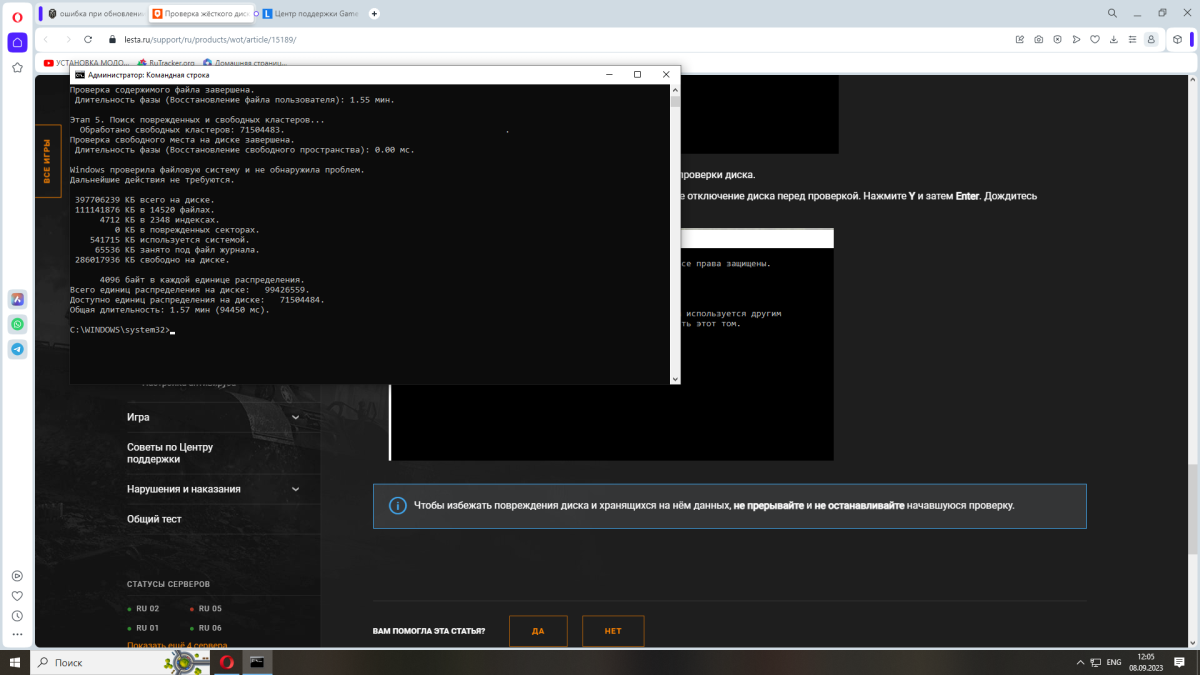Open the heart pinboards icon in sidebar

click(x=17, y=596)
